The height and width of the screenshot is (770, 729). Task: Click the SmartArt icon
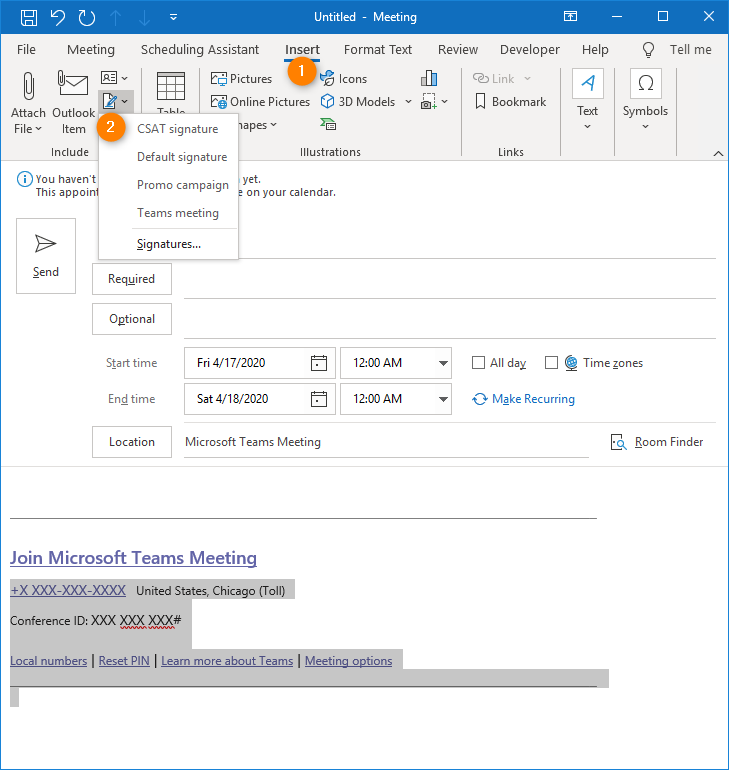328,124
